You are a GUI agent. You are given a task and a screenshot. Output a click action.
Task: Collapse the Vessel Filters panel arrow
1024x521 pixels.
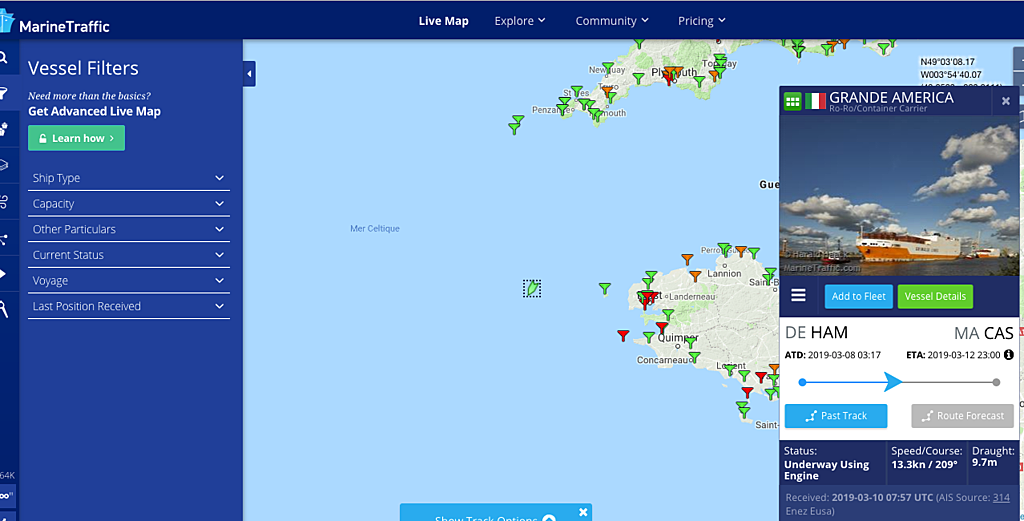click(249, 74)
